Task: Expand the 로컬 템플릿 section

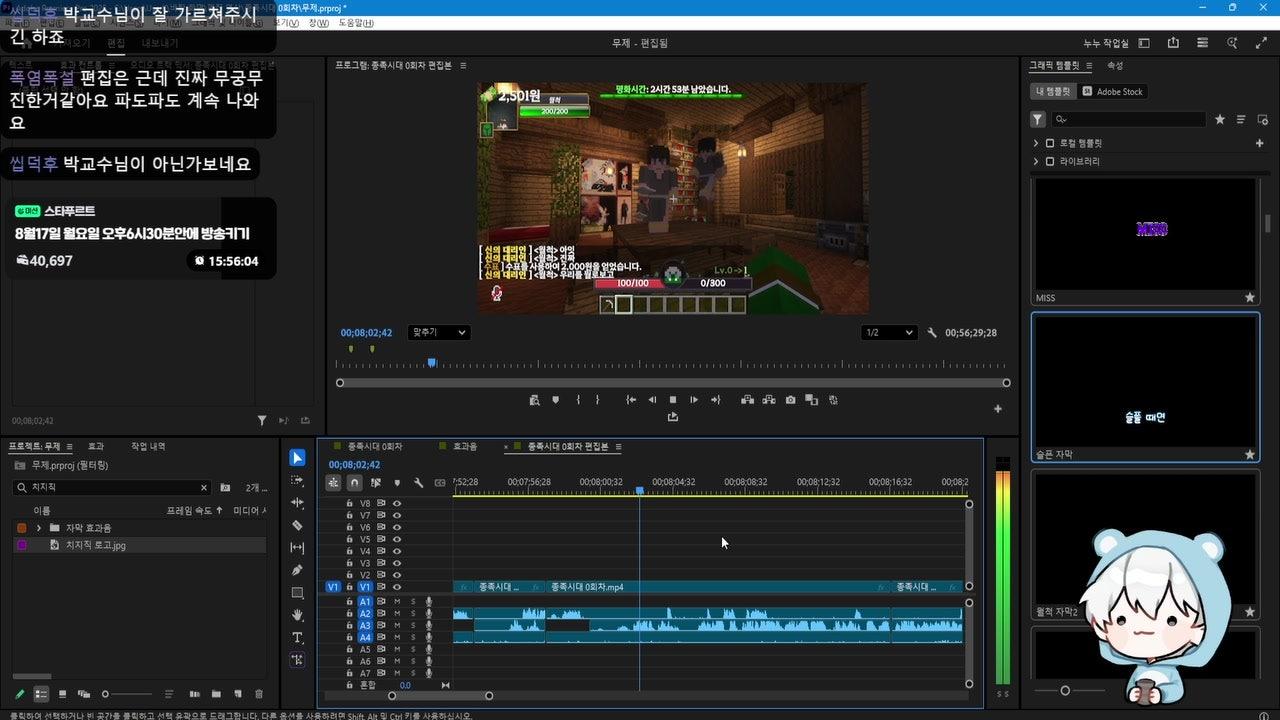Action: [x=1036, y=143]
